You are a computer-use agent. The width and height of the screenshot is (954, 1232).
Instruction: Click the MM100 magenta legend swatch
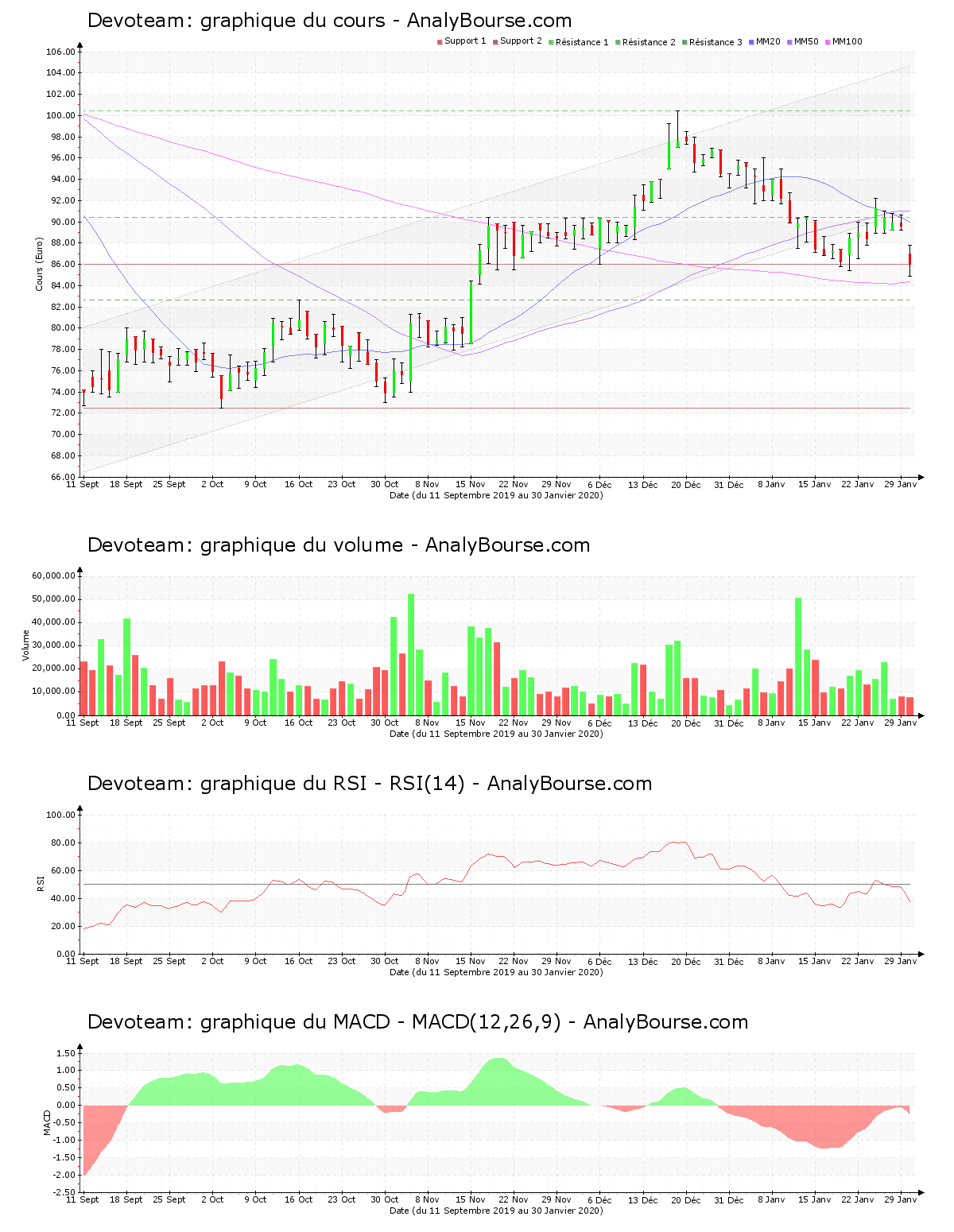[x=828, y=42]
